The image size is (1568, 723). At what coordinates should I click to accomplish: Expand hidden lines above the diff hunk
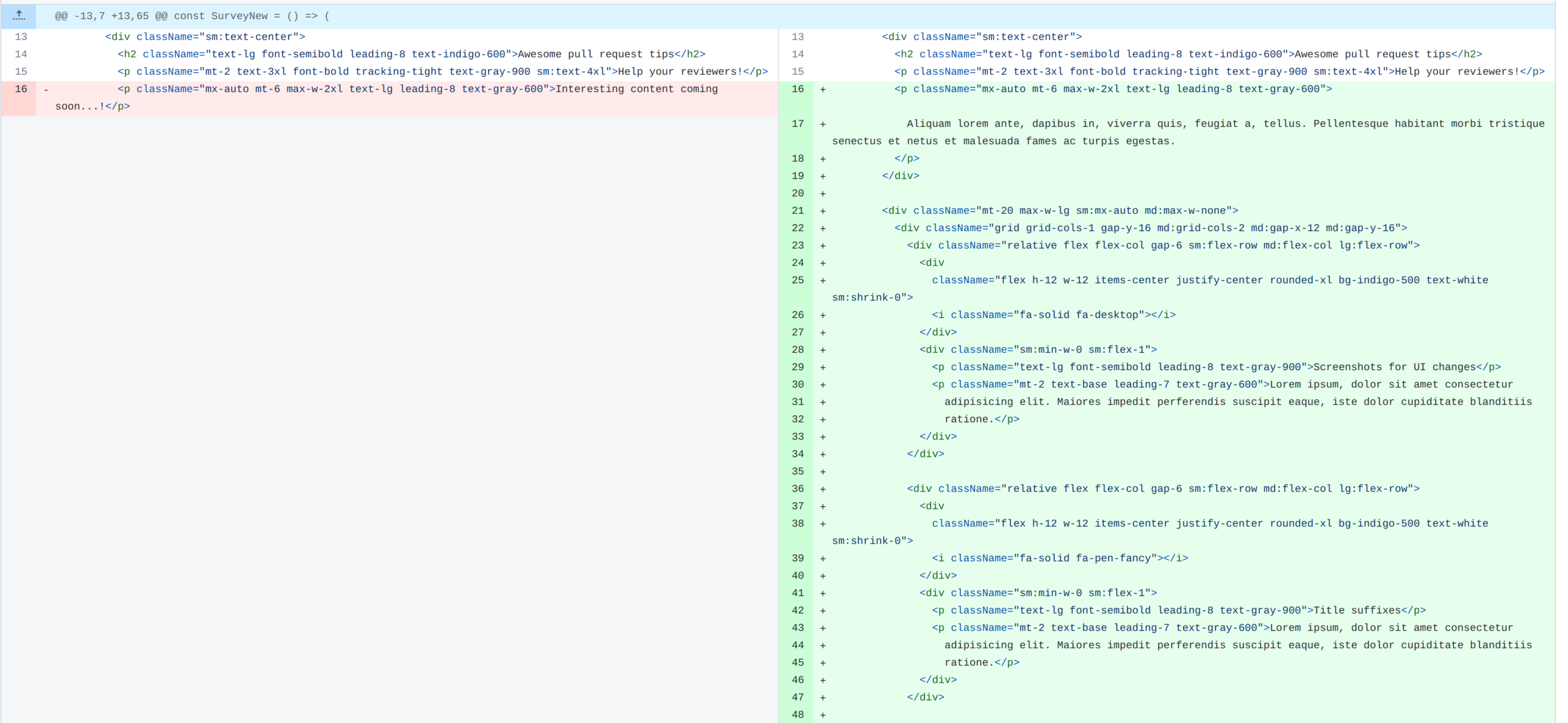tap(19, 16)
